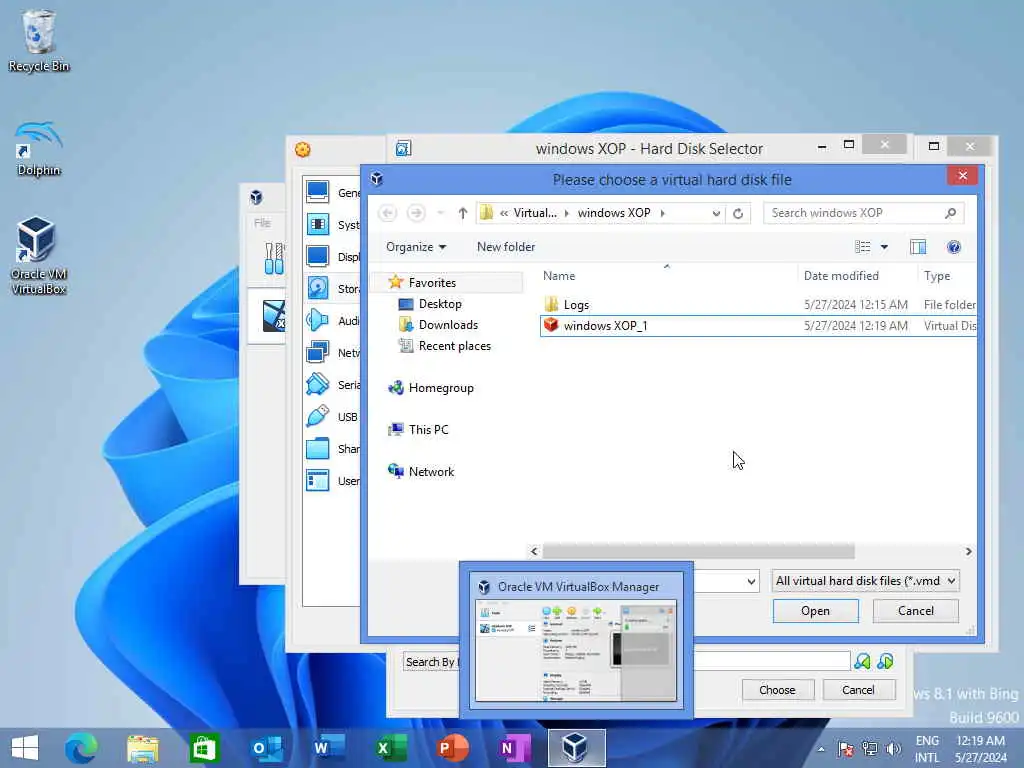Click the horizontal scrollbar thumb
Screen dimensions: 1024x768
click(698, 552)
